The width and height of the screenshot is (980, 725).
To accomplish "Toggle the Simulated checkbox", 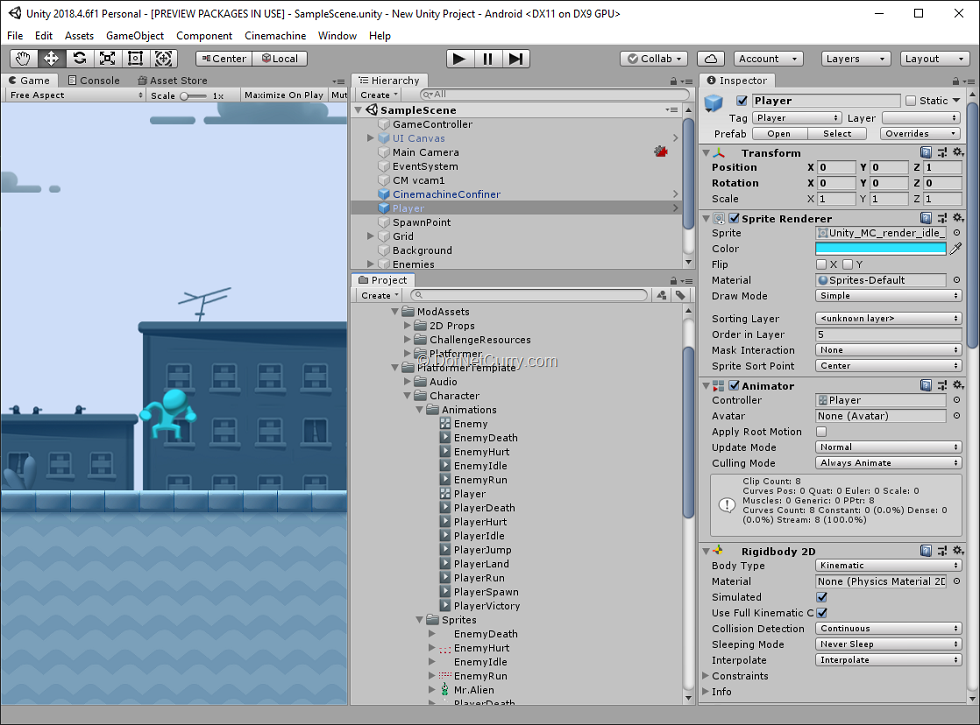I will coord(821,597).
